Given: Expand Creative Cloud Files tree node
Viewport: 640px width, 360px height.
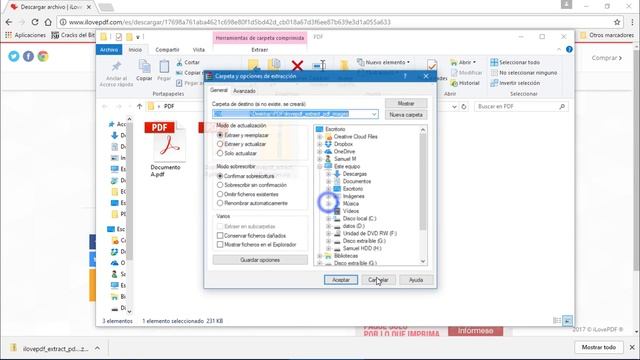Looking at the screenshot, I should tap(320, 137).
